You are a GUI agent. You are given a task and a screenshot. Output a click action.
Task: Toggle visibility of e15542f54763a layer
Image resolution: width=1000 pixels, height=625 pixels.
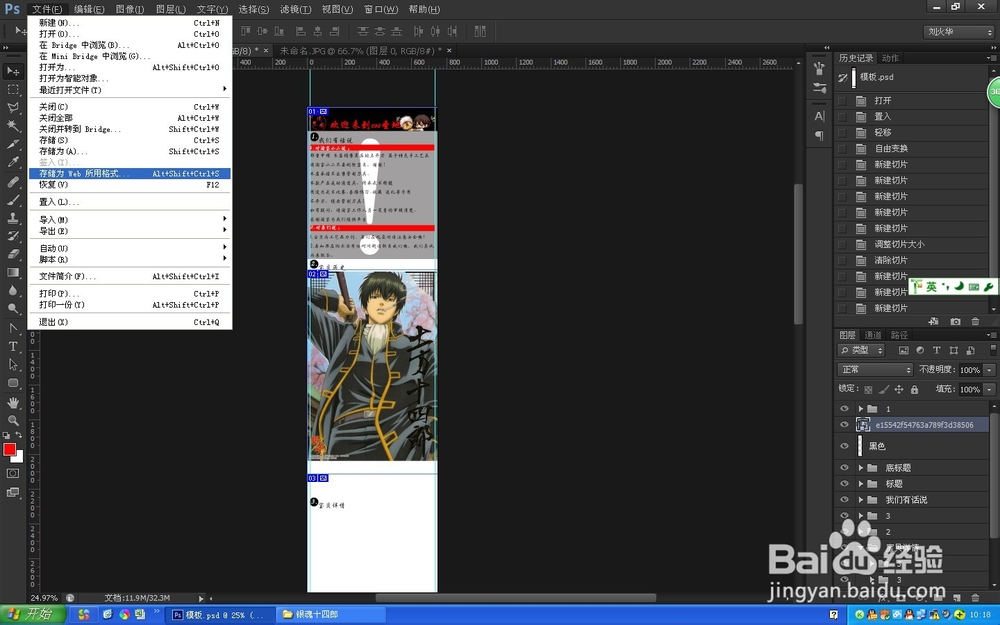click(844, 424)
